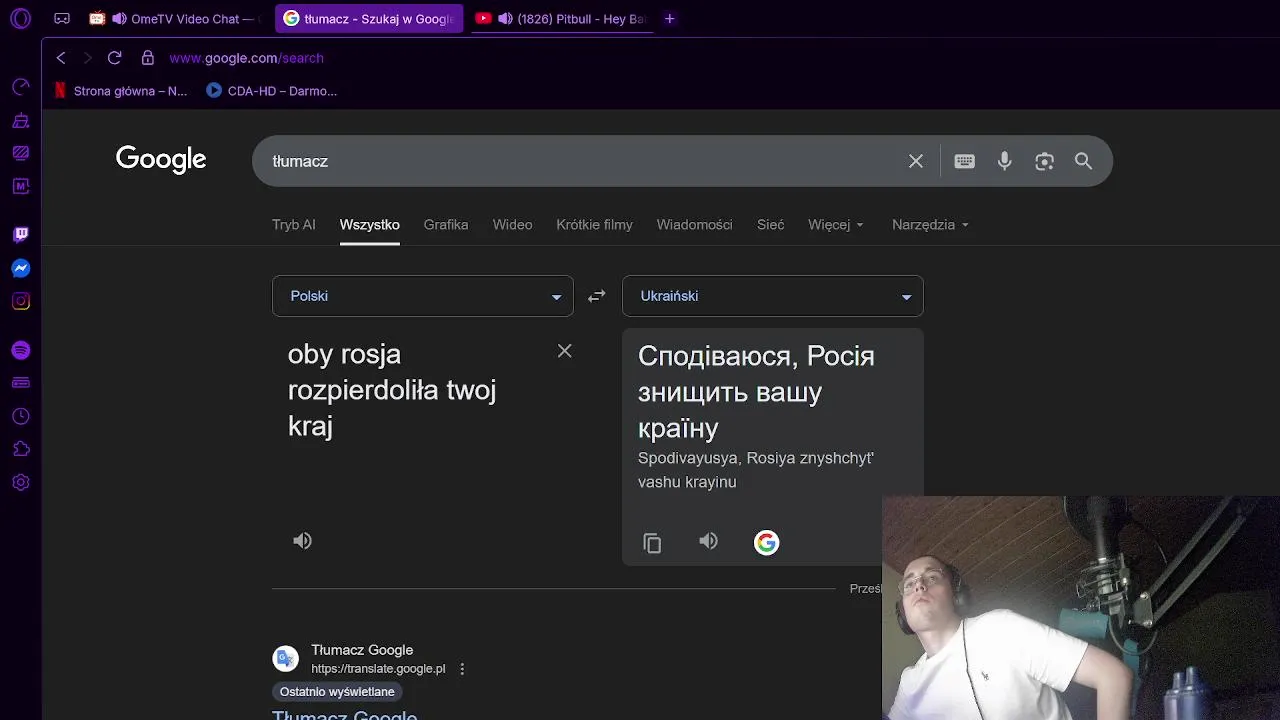
Task: Listen to the Polish source text
Action: 302,541
